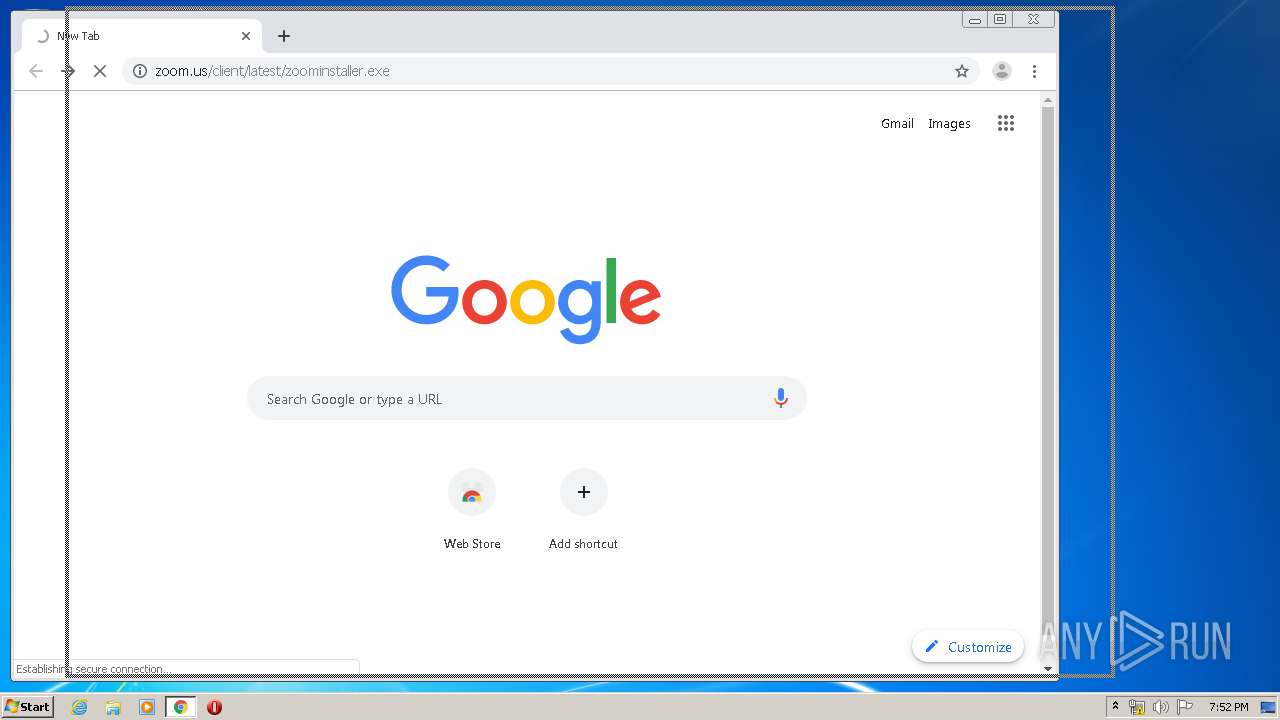
Task: Click the address bar showing zoom.us URL
Action: (x=550, y=71)
